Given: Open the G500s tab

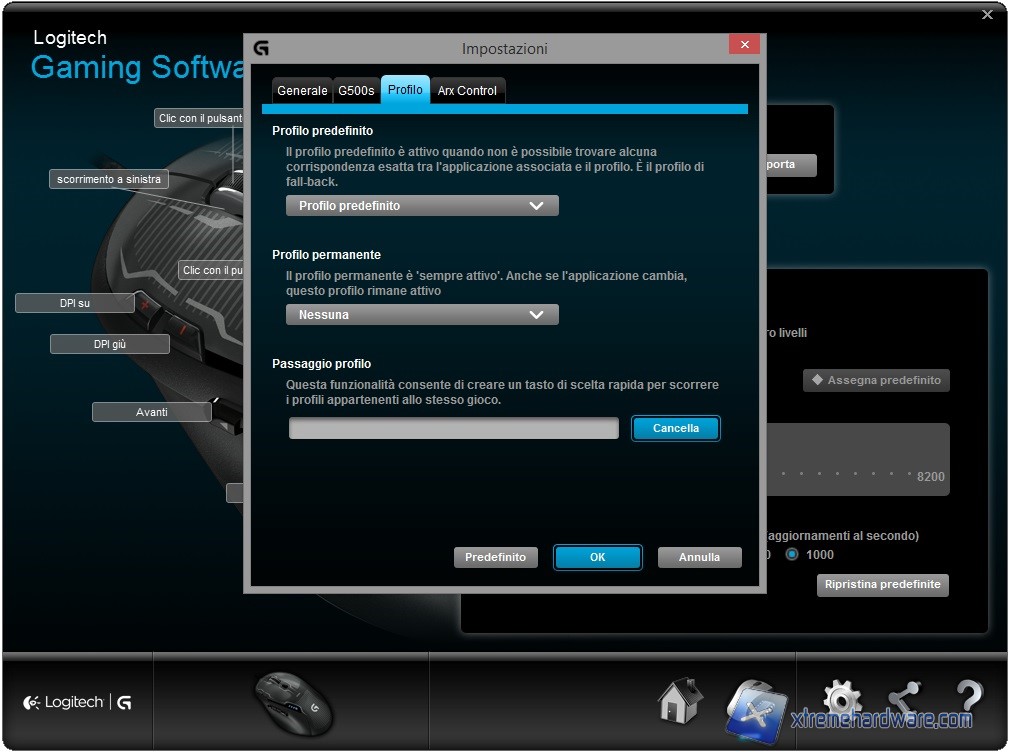Looking at the screenshot, I should [356, 91].
